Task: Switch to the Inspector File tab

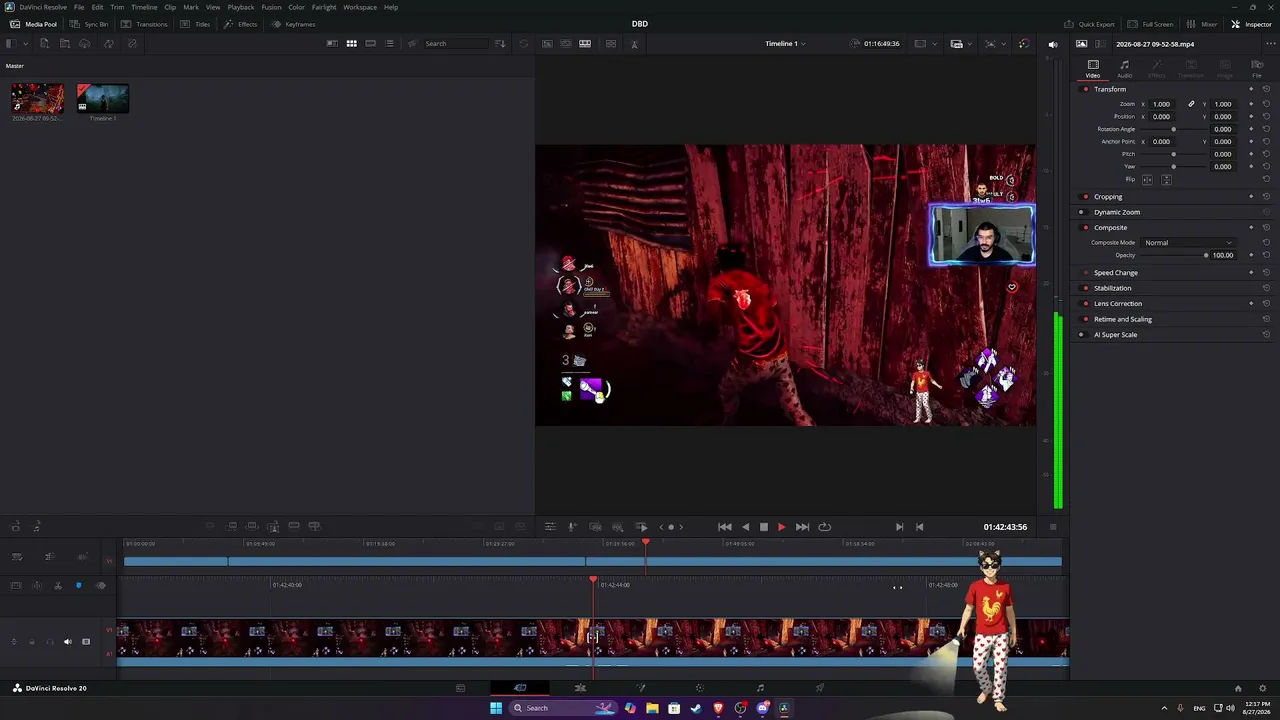Action: [1257, 69]
